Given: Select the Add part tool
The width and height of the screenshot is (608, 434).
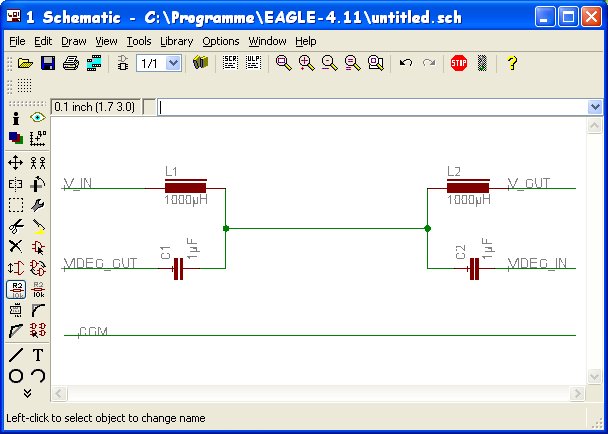Looking at the screenshot, I should [38, 247].
